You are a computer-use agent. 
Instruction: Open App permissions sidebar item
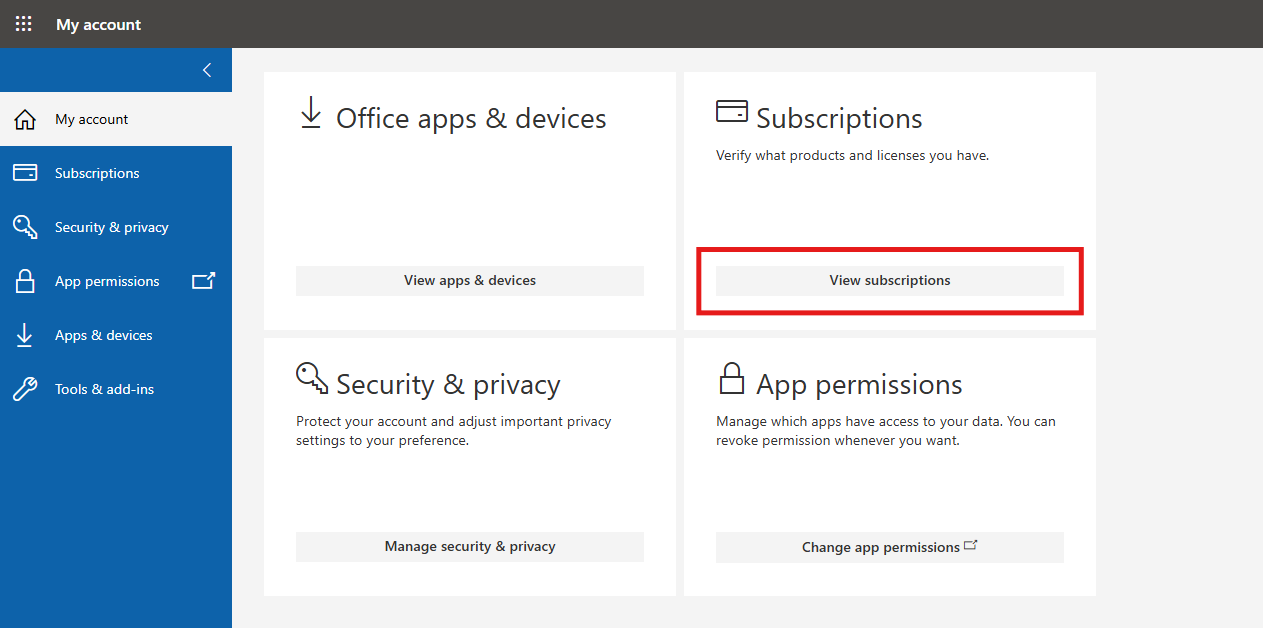pyautogui.click(x=116, y=281)
